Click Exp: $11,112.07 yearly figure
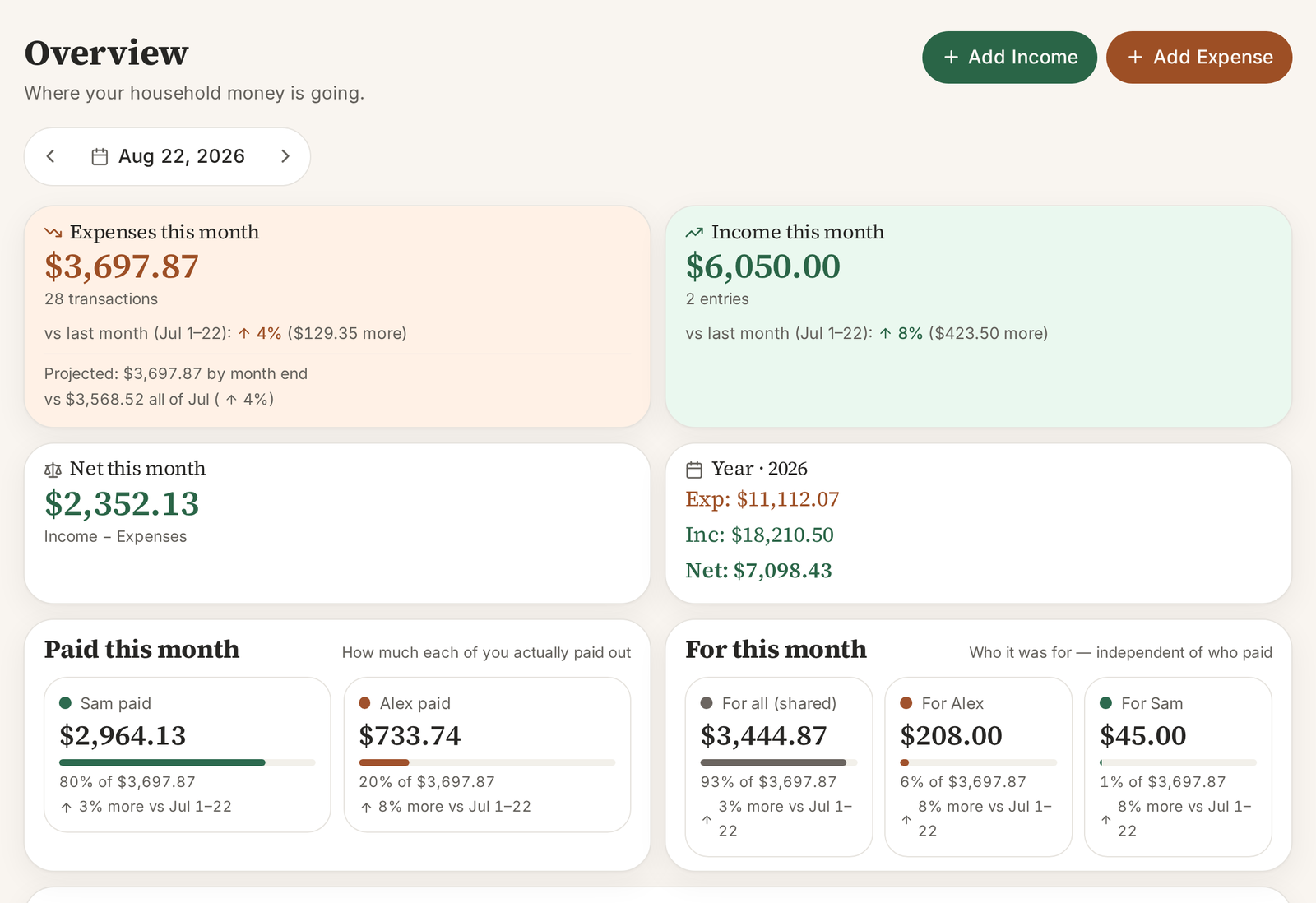The height and width of the screenshot is (903, 1316). point(762,499)
